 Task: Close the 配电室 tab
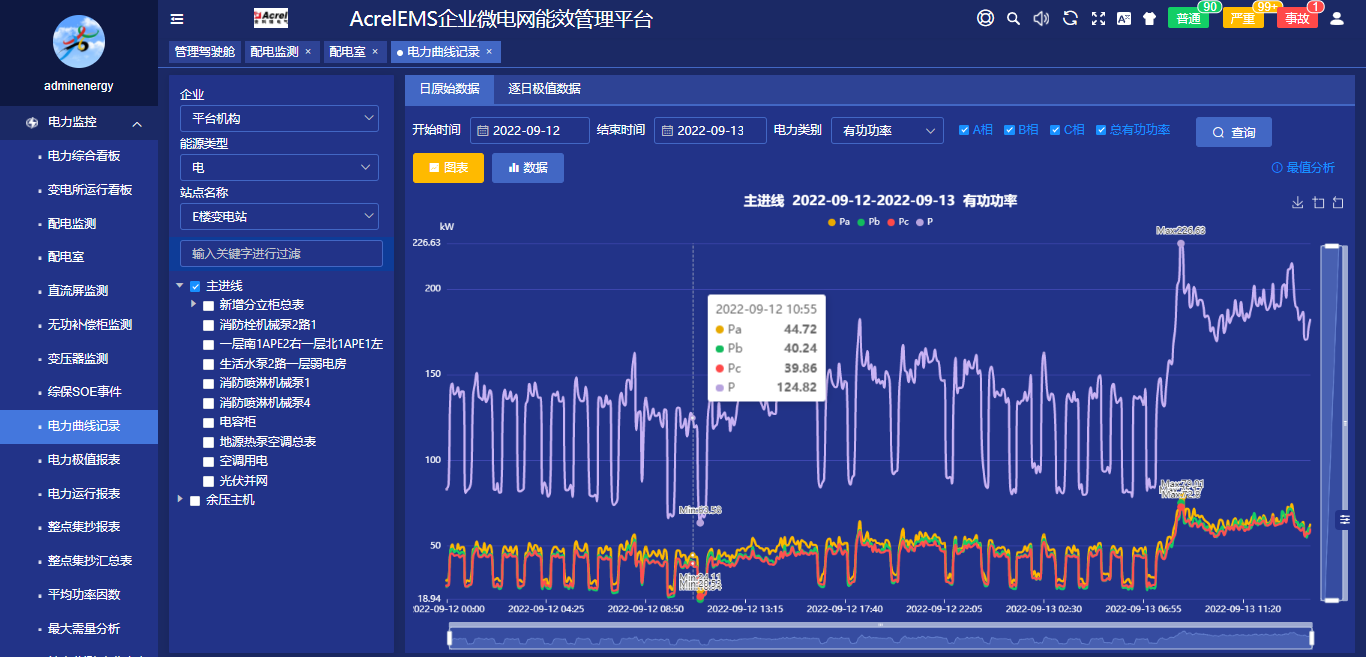click(377, 50)
